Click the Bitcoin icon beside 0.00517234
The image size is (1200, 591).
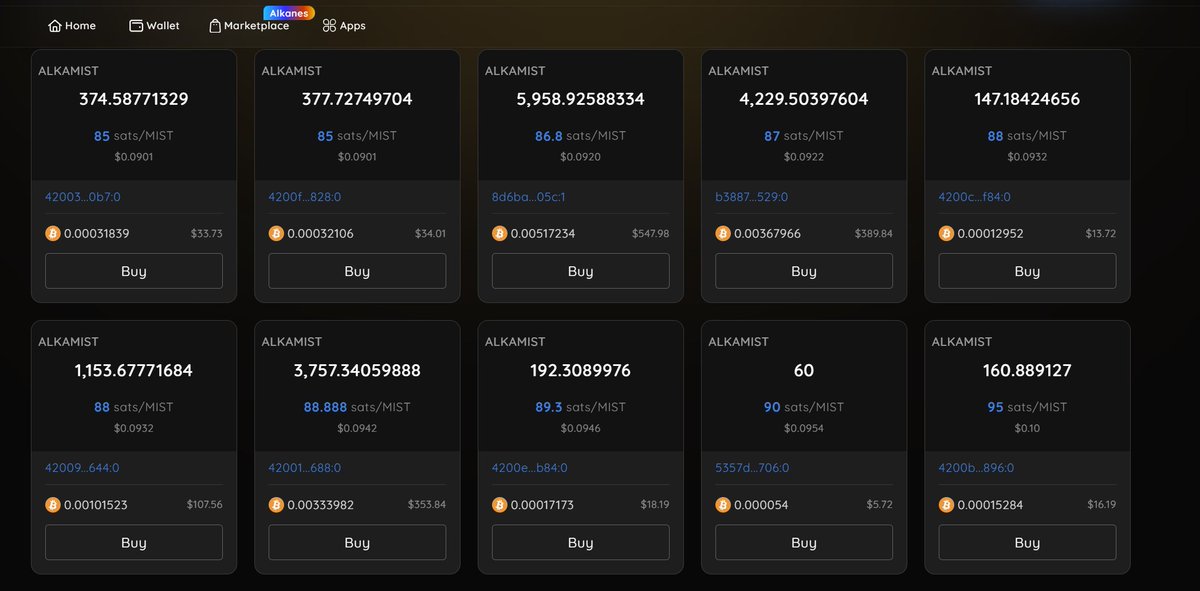(499, 233)
